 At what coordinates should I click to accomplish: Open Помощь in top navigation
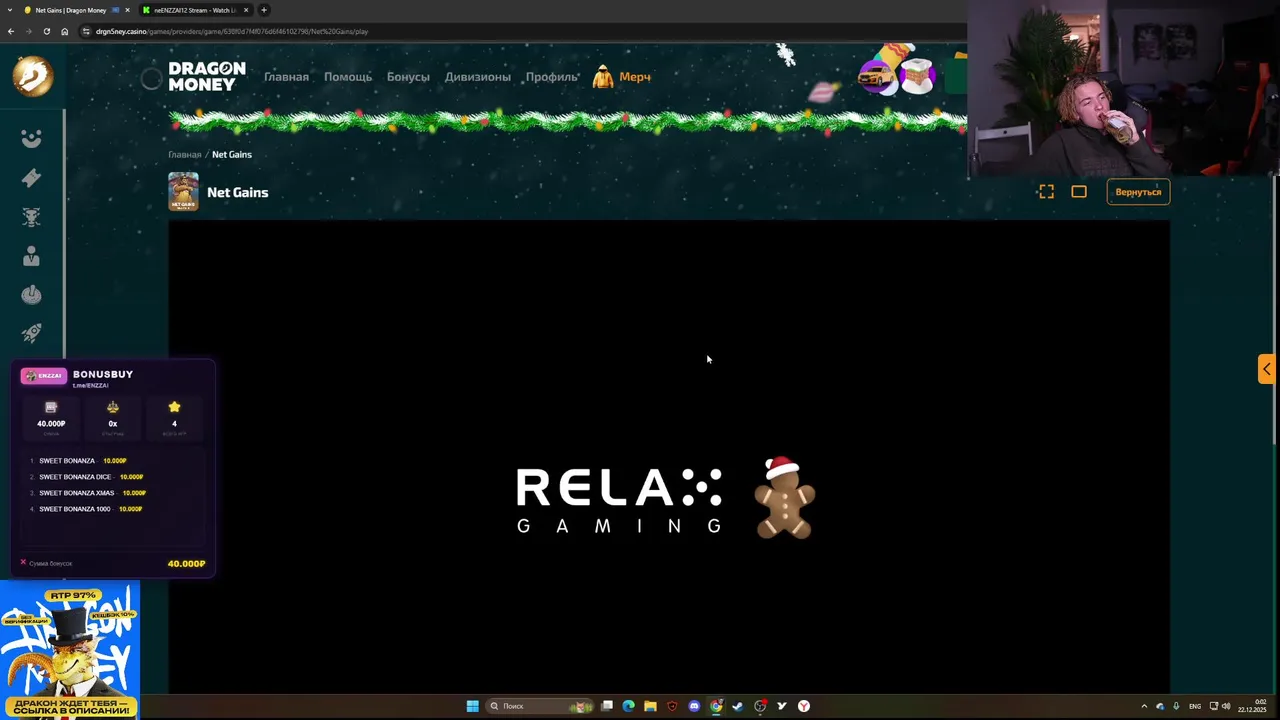pyautogui.click(x=348, y=77)
